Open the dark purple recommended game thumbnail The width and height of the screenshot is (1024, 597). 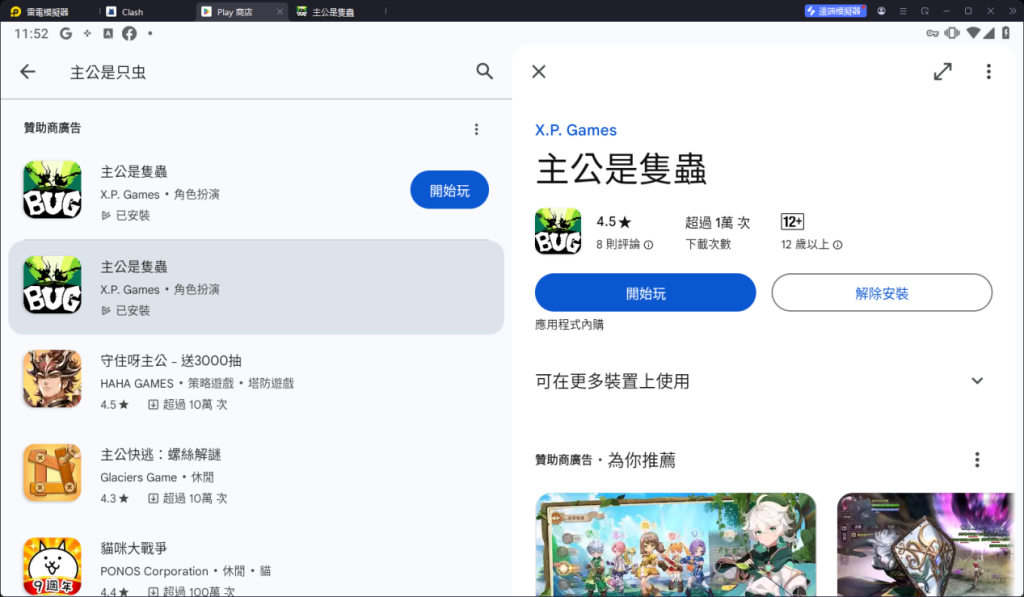click(926, 545)
